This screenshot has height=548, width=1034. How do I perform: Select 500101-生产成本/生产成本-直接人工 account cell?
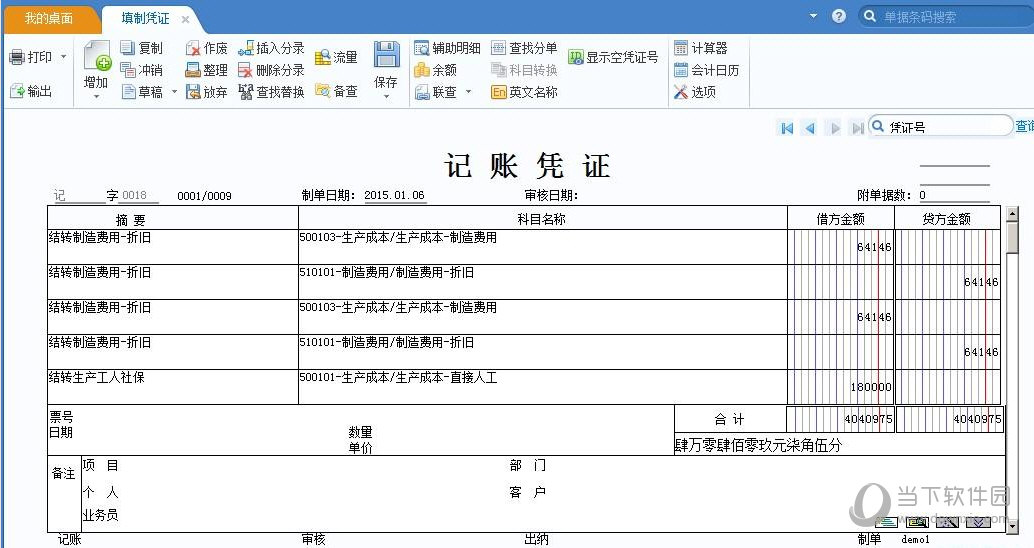(543, 386)
